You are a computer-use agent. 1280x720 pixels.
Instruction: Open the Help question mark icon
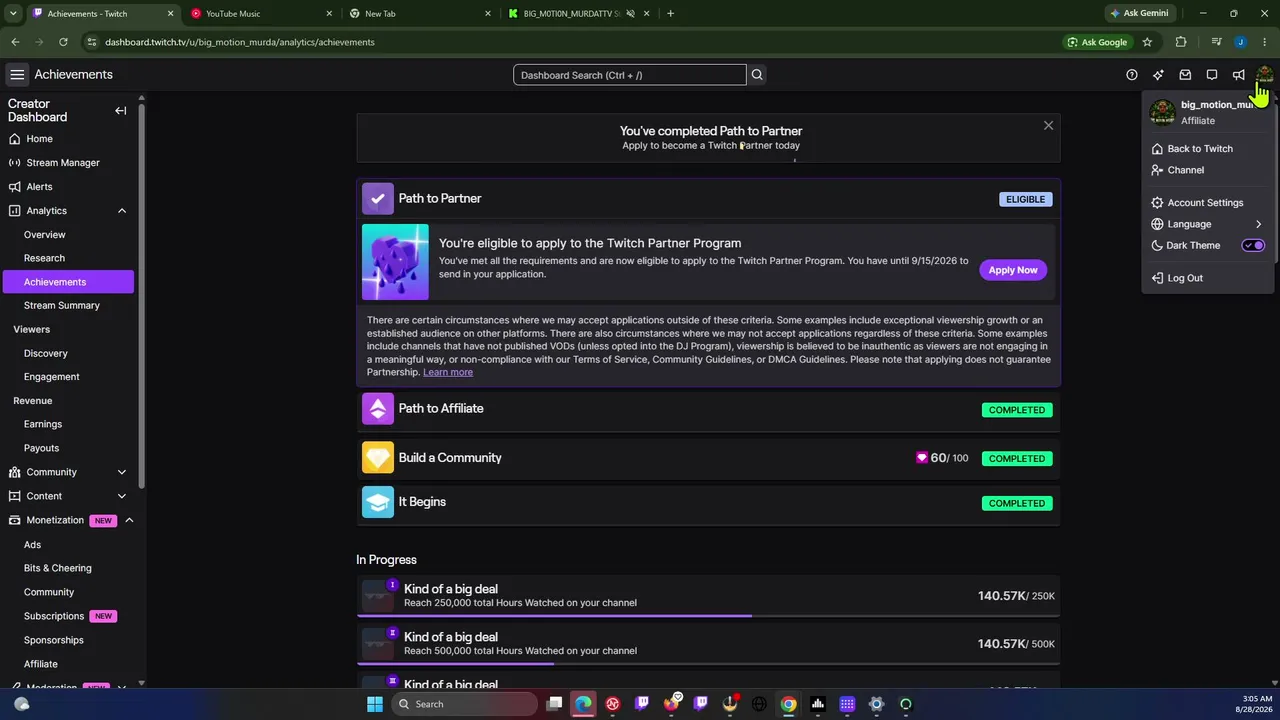tap(1132, 75)
